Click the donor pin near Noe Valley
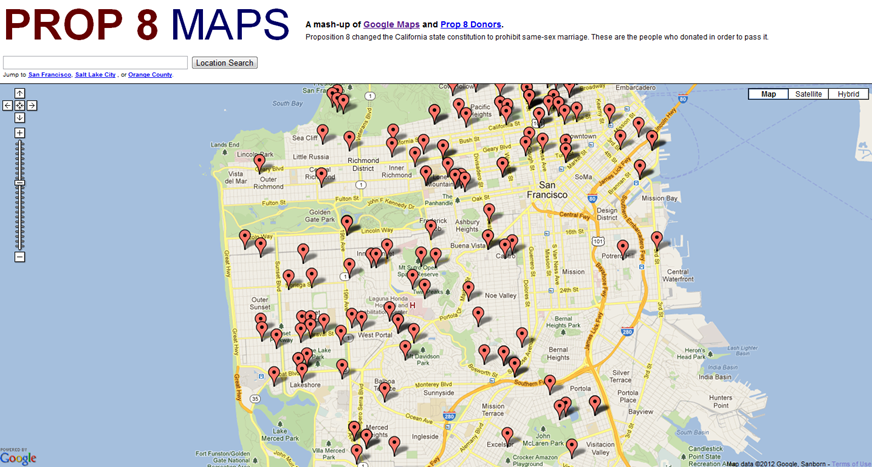The width and height of the screenshot is (872, 467). tap(469, 290)
